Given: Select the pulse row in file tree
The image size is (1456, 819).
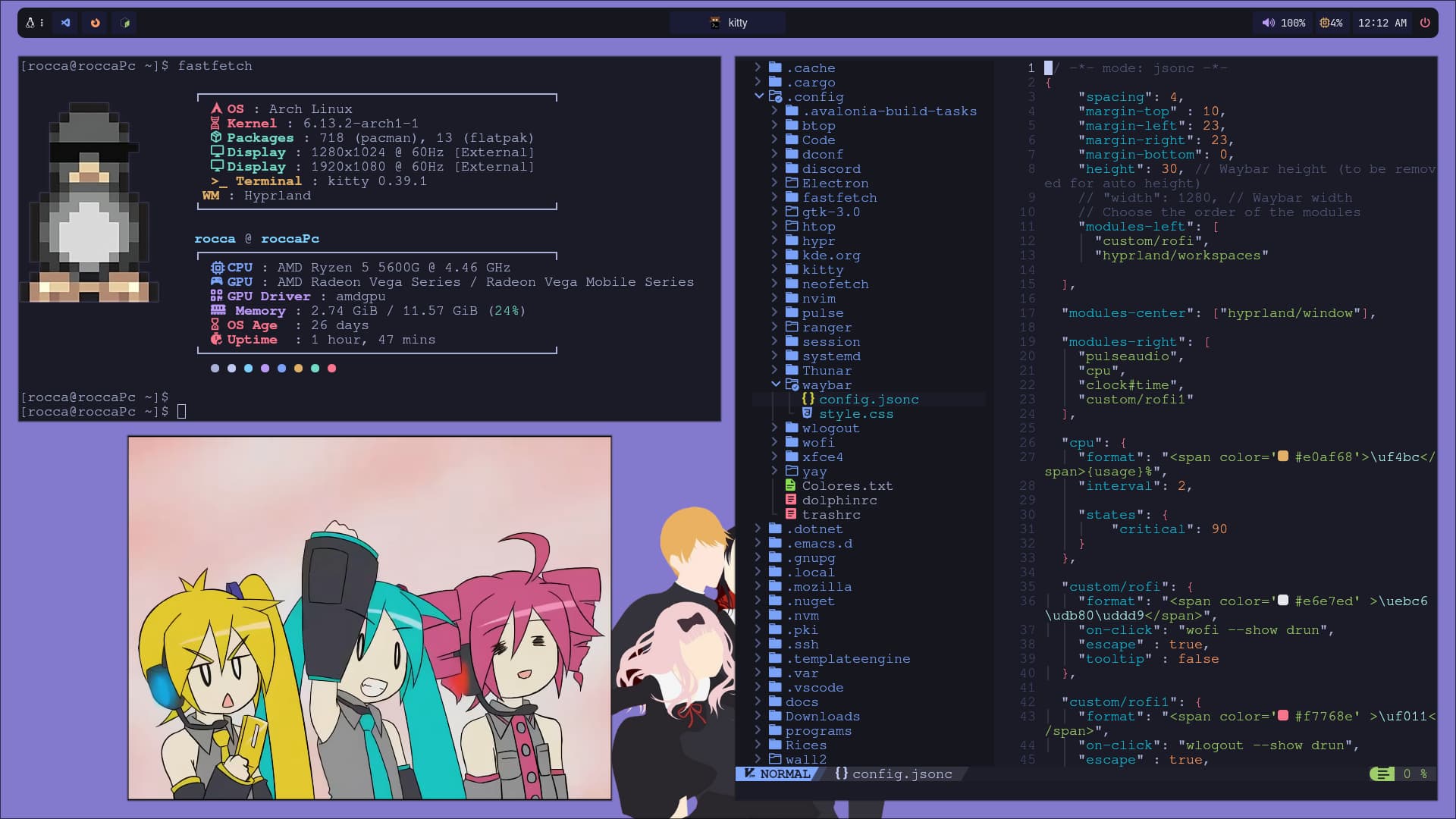Looking at the screenshot, I should 869,312.
